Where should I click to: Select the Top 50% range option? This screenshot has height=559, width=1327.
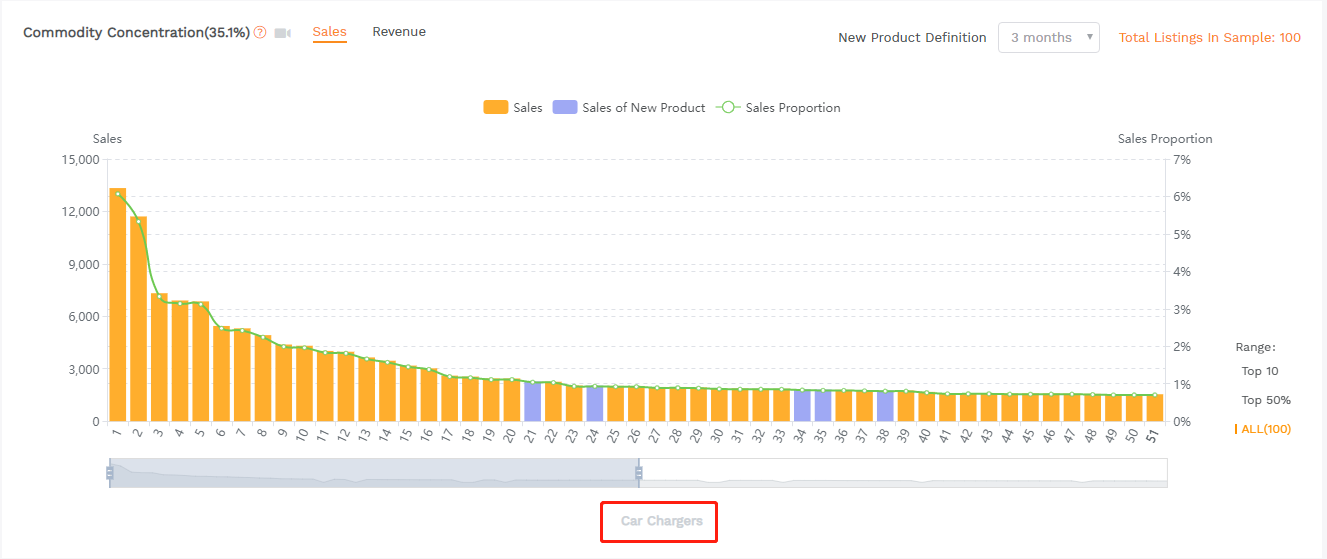[x=1265, y=400]
